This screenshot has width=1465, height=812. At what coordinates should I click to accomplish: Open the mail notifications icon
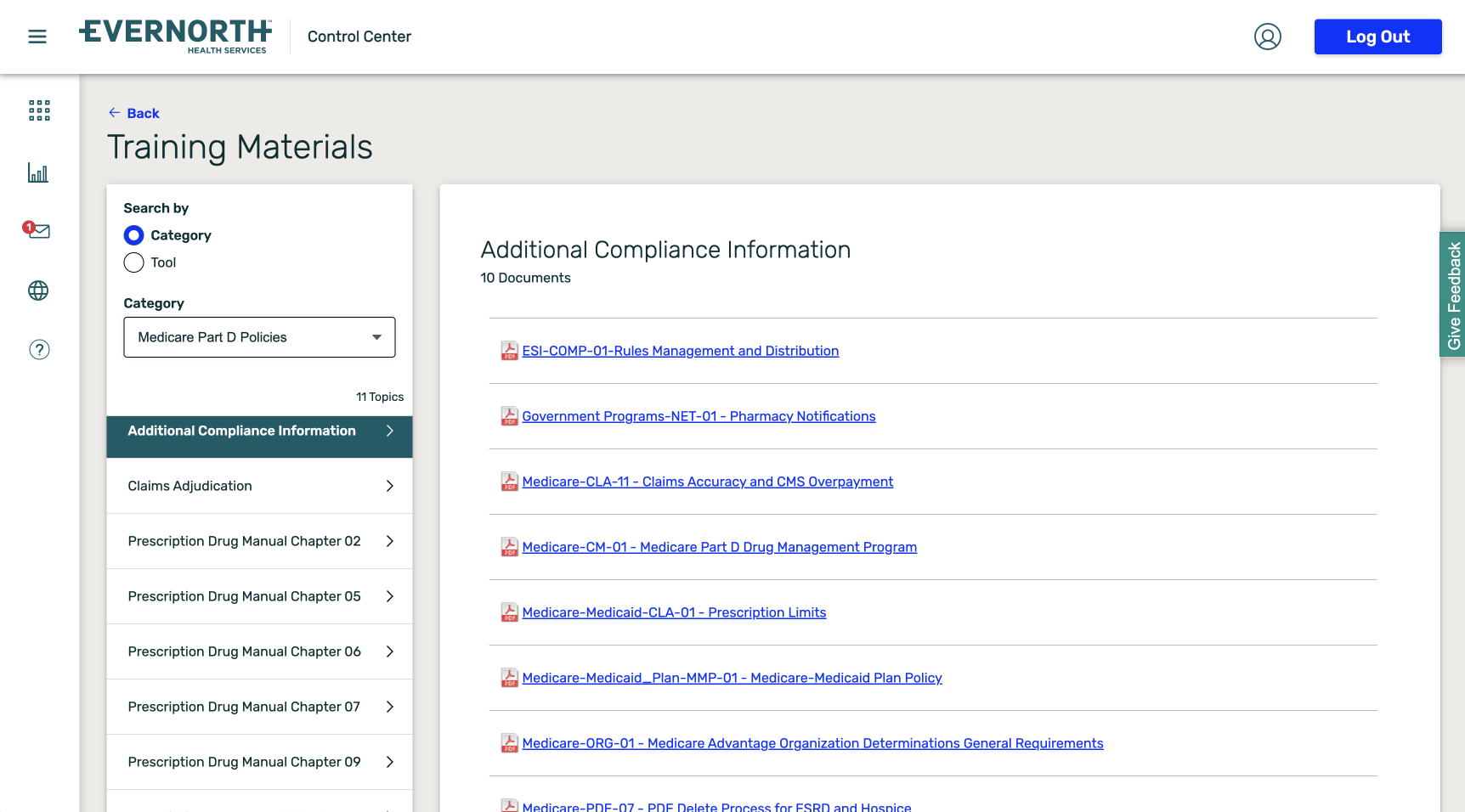(x=37, y=230)
